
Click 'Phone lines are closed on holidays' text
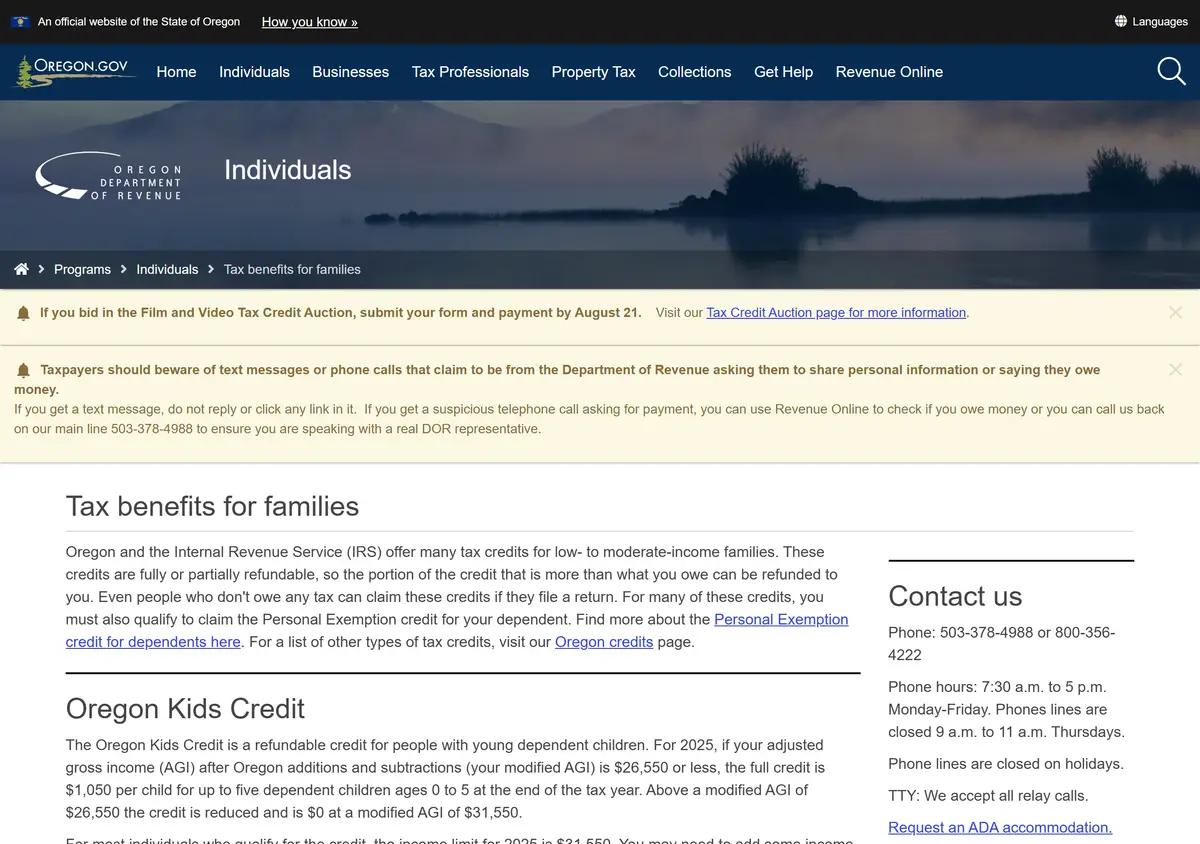tap(1006, 764)
